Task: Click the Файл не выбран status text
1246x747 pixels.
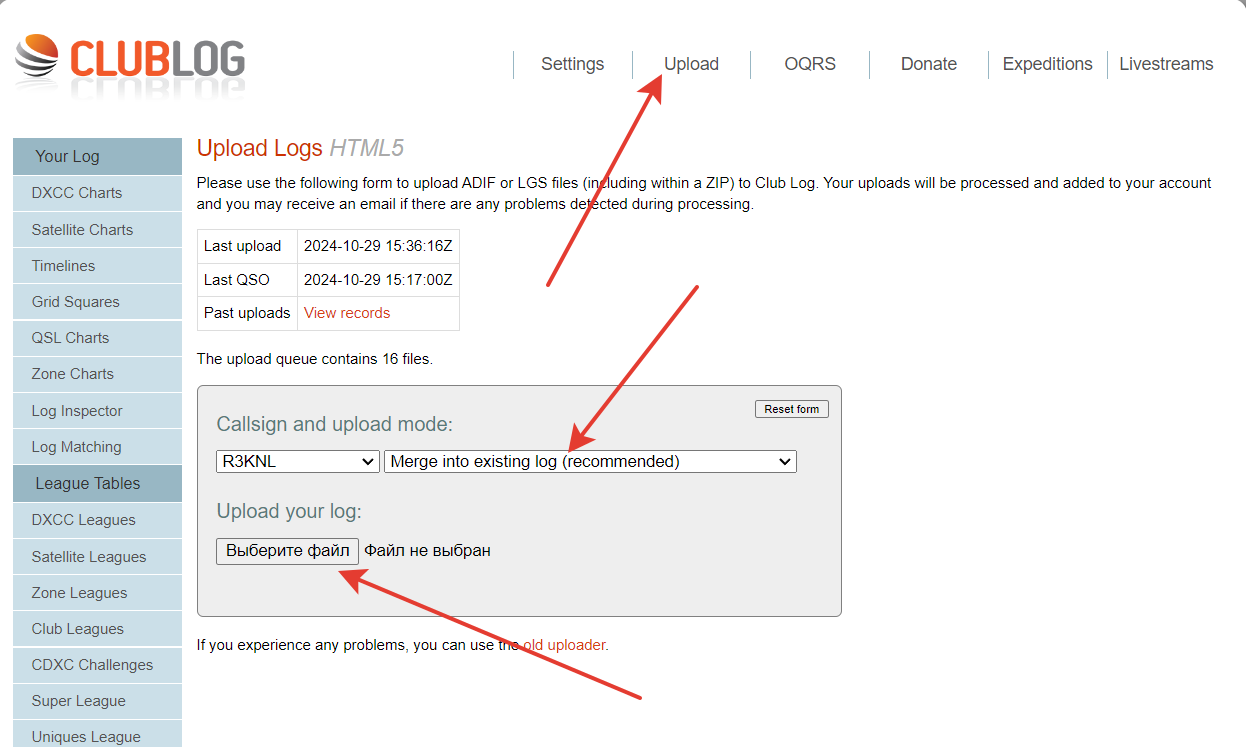Action: (x=427, y=551)
